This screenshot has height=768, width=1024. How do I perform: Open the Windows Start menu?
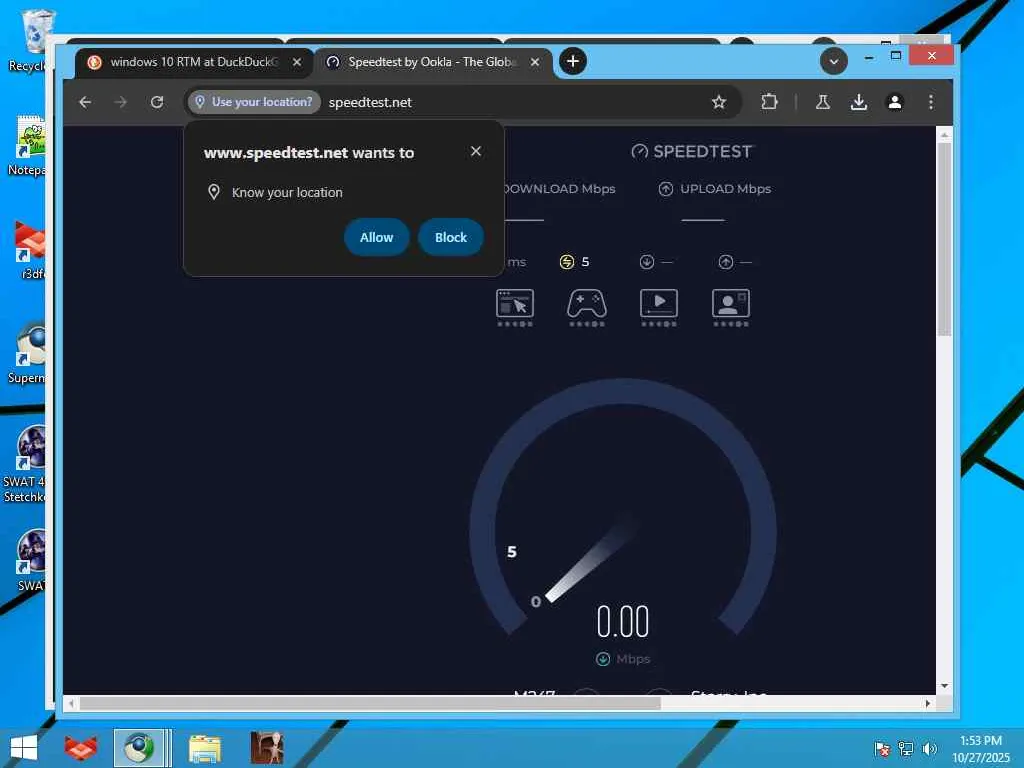point(24,748)
